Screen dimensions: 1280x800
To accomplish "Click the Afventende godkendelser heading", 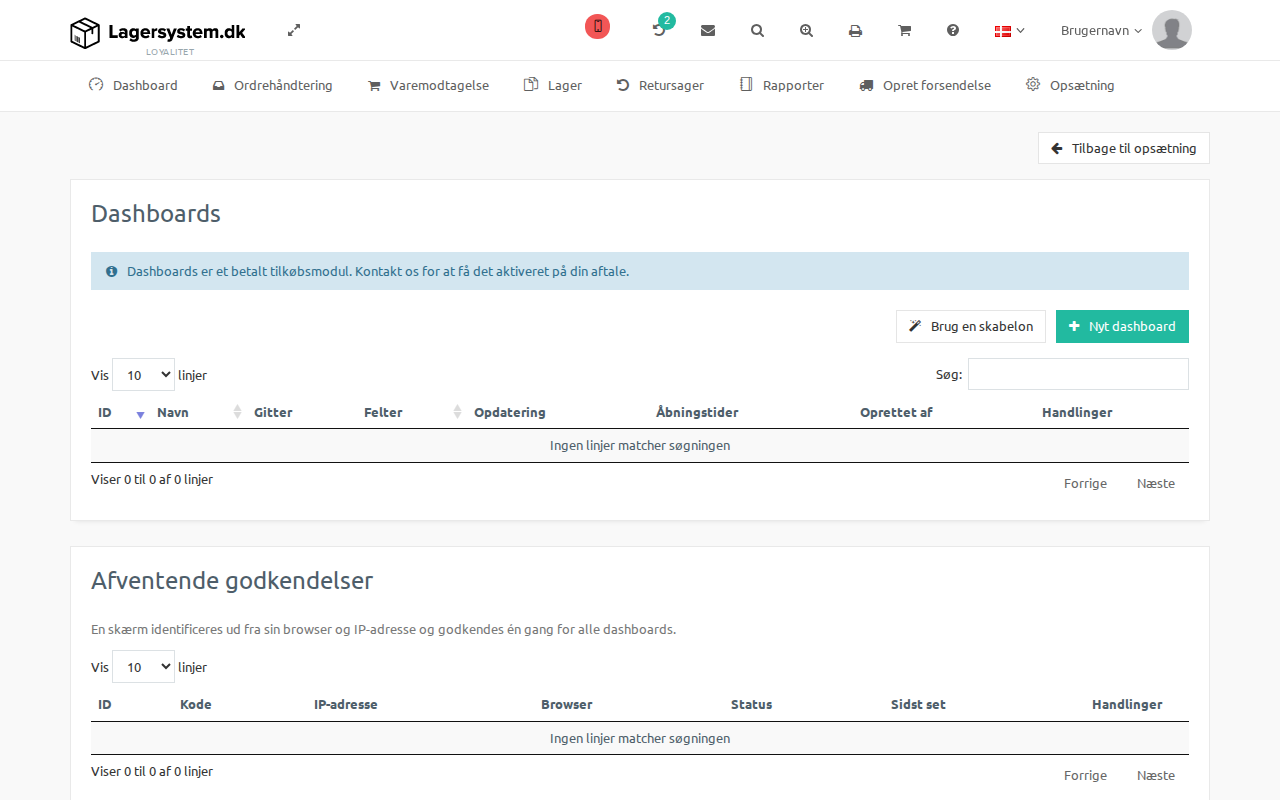I will 232,581.
